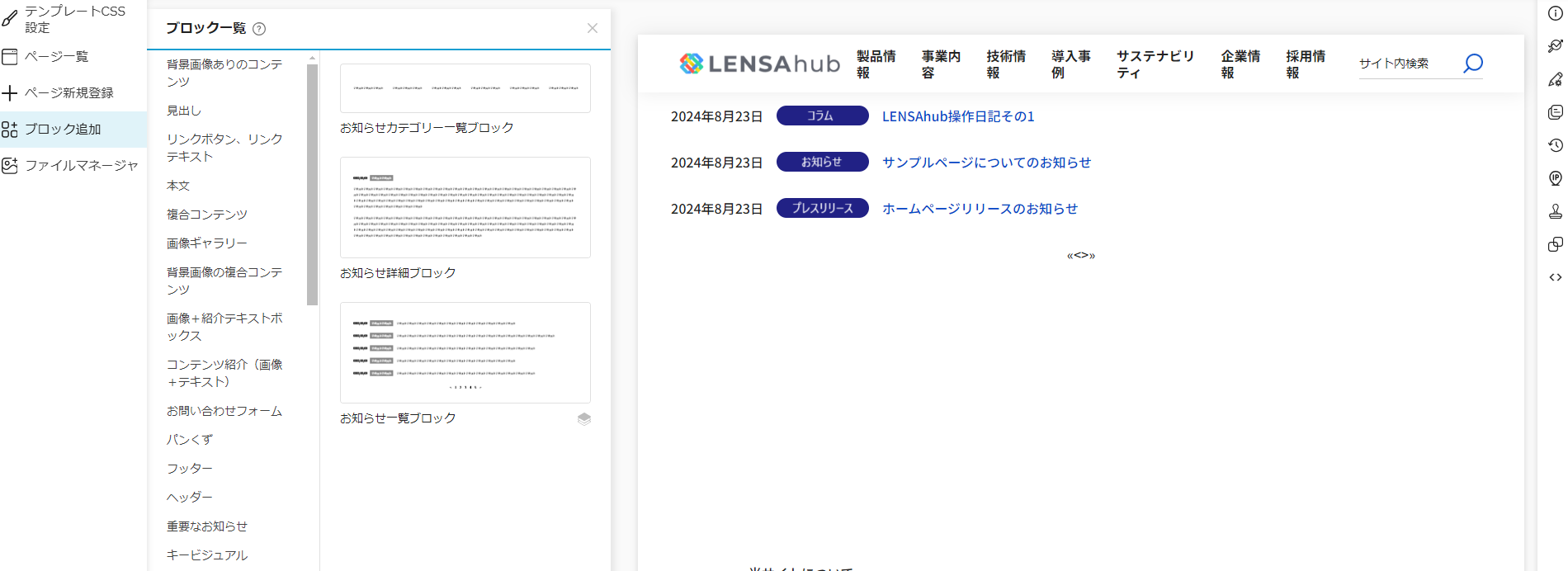Screen dimensions: 1568x571
Task: Open ホームページリリースのお知らせ link
Action: click(x=980, y=209)
